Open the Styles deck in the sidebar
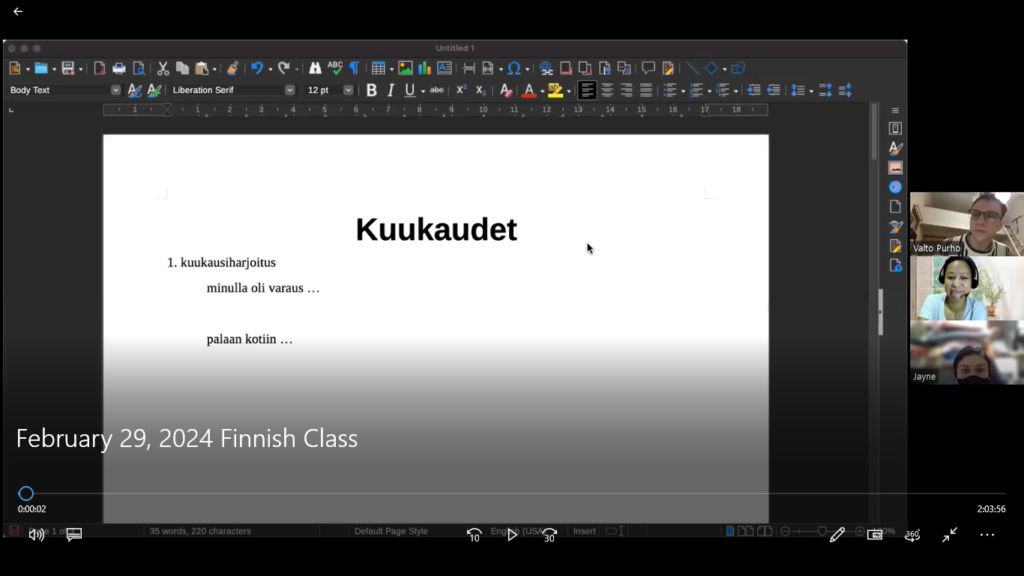The height and width of the screenshot is (576, 1024). click(895, 147)
